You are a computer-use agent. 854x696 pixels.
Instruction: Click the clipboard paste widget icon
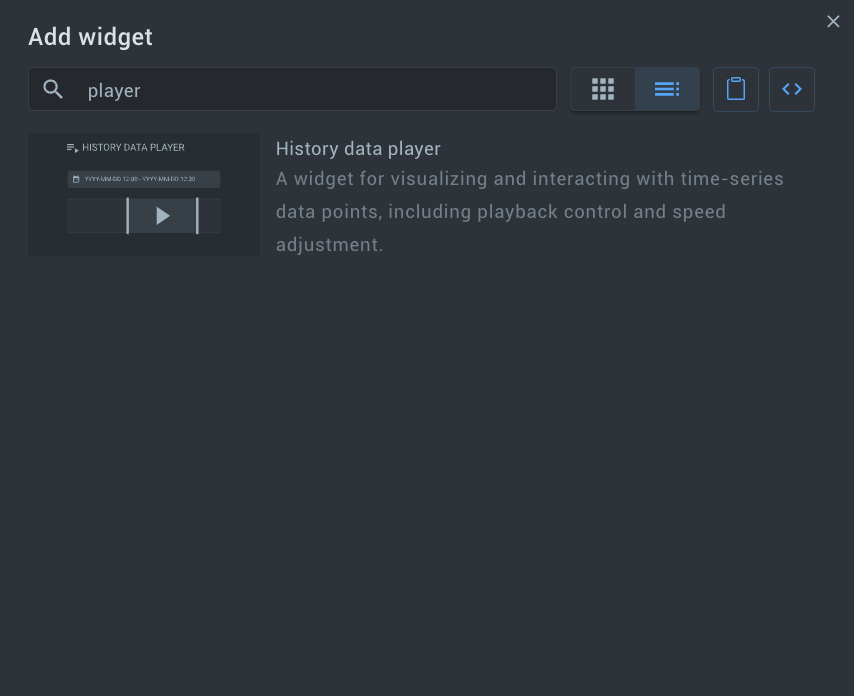pos(736,89)
